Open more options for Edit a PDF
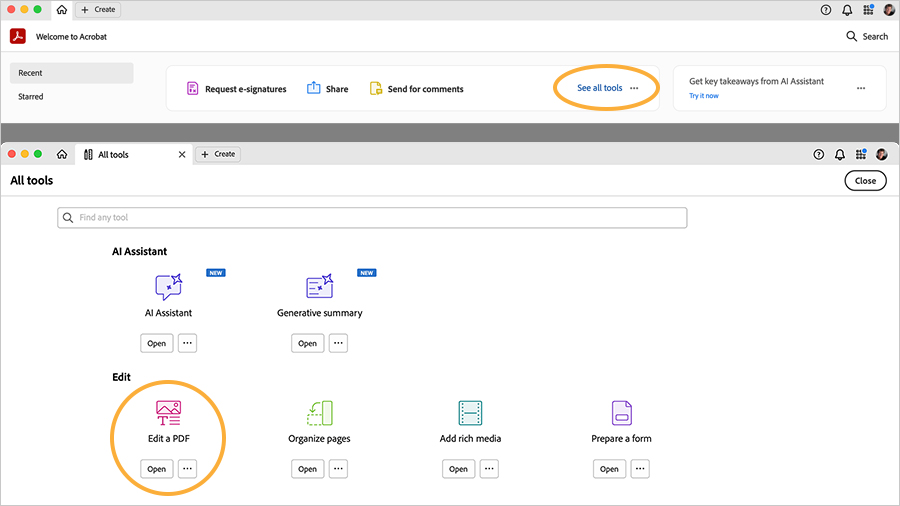This screenshot has height=506, width=900. [x=187, y=469]
